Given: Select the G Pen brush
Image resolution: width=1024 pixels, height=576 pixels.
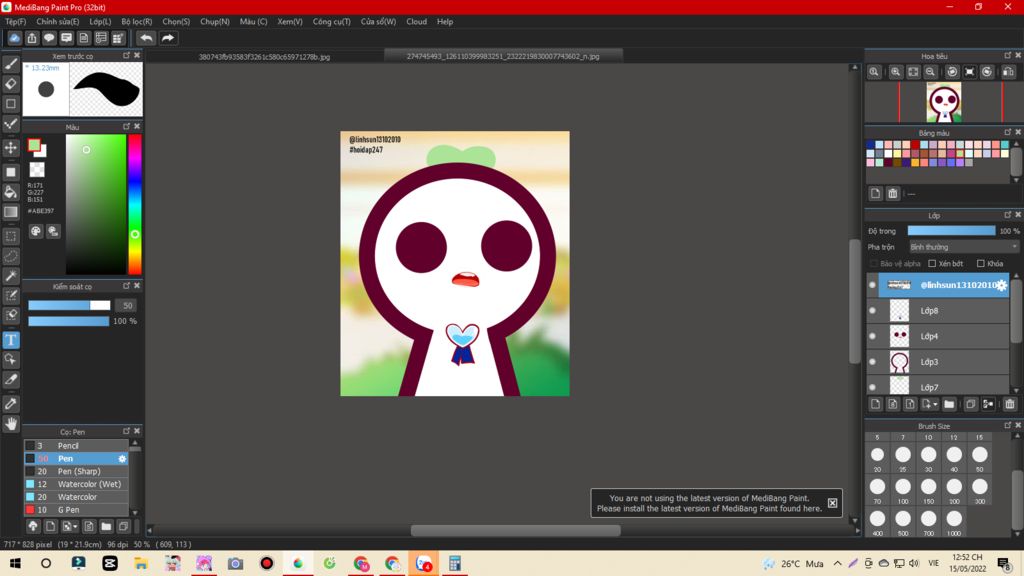Looking at the screenshot, I should pyautogui.click(x=76, y=509).
